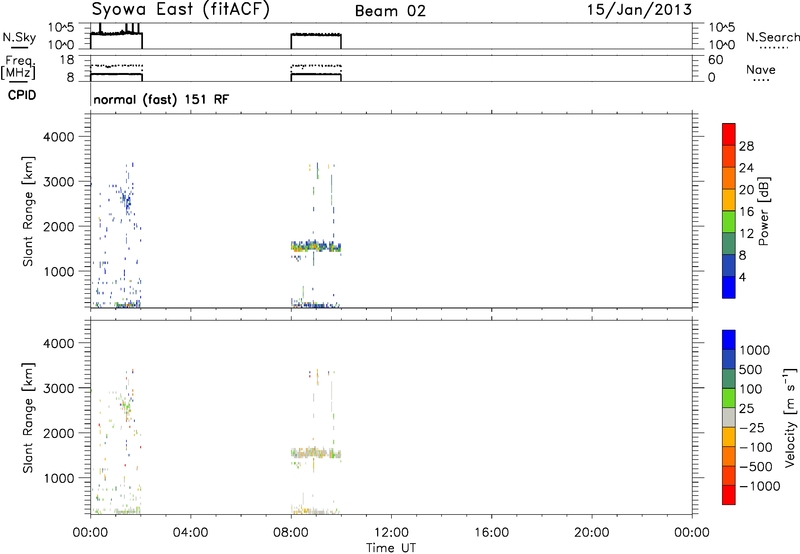The height and width of the screenshot is (554, 800).
Task: Click the 'Beam 02' label
Action: (x=390, y=11)
